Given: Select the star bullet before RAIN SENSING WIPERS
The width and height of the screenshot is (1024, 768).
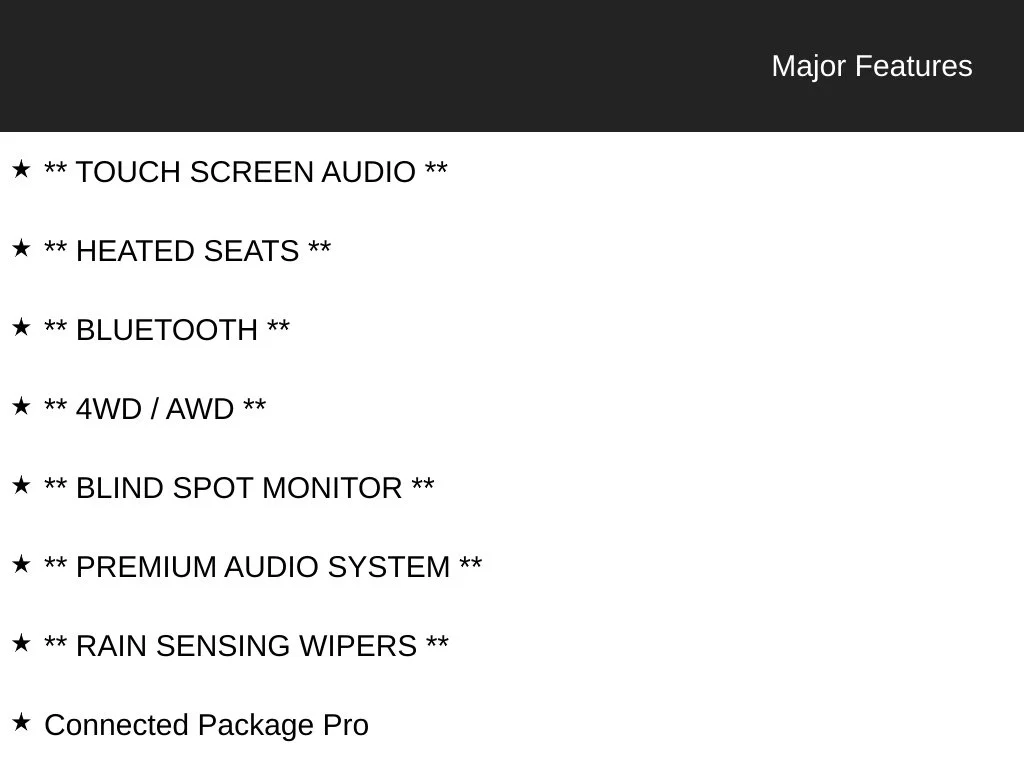Looking at the screenshot, I should click(x=21, y=643).
